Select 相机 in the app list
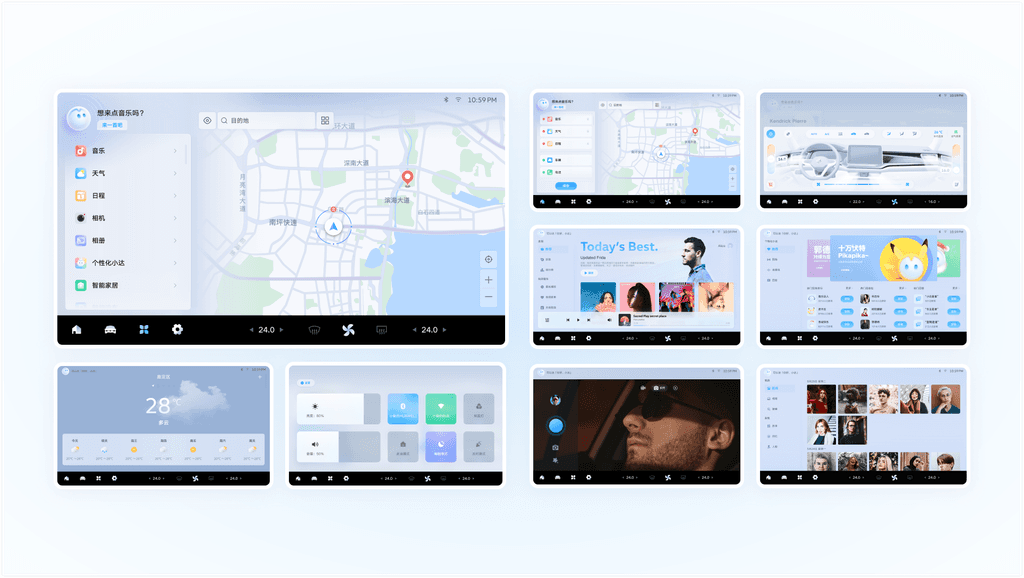 [x=98, y=218]
